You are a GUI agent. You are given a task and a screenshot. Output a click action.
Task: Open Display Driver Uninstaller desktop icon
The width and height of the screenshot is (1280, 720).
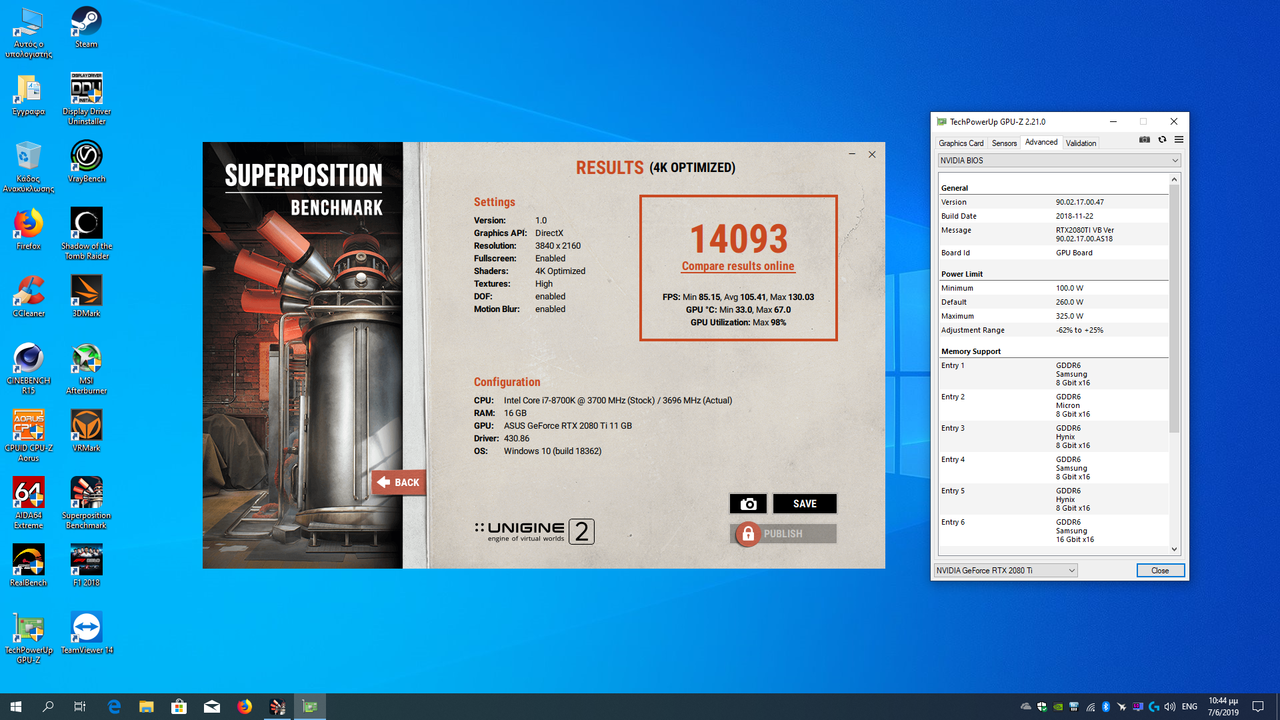click(86, 98)
